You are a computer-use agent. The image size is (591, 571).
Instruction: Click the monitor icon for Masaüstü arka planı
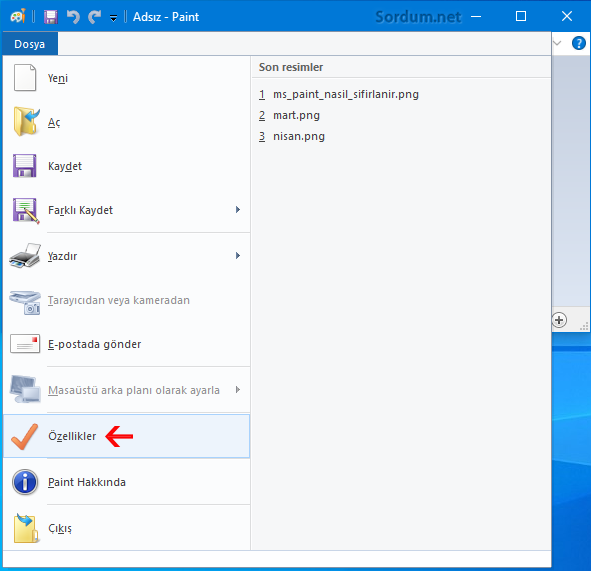point(25,389)
